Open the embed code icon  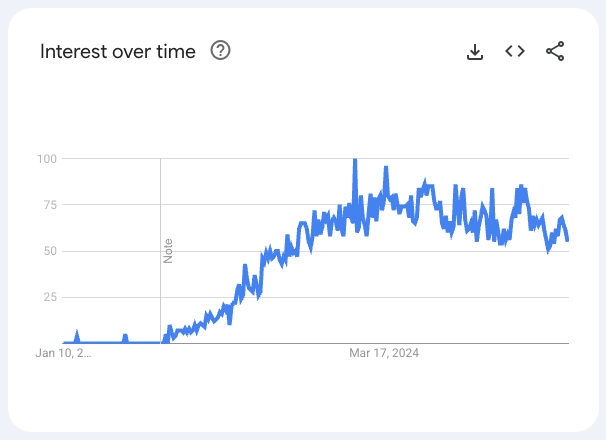click(x=515, y=51)
